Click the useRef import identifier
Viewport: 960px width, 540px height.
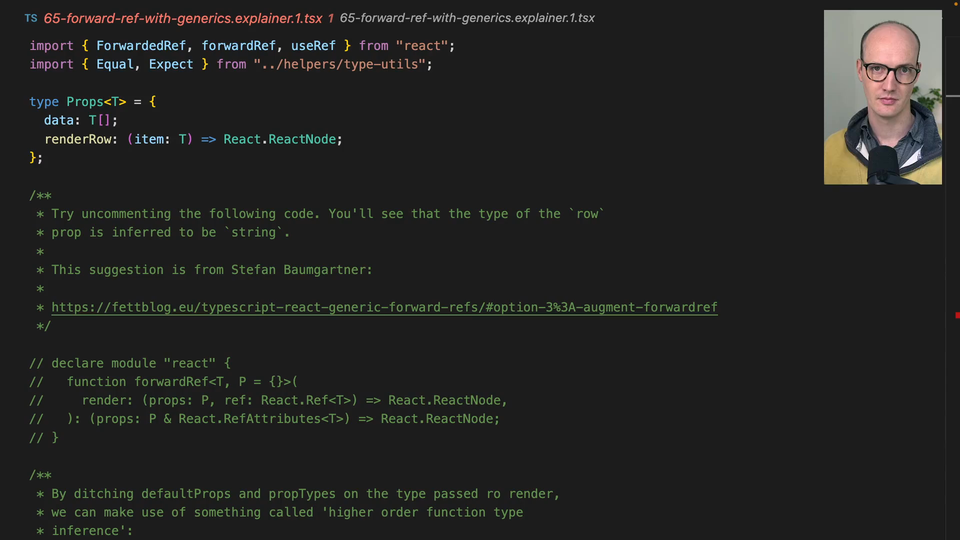point(313,46)
